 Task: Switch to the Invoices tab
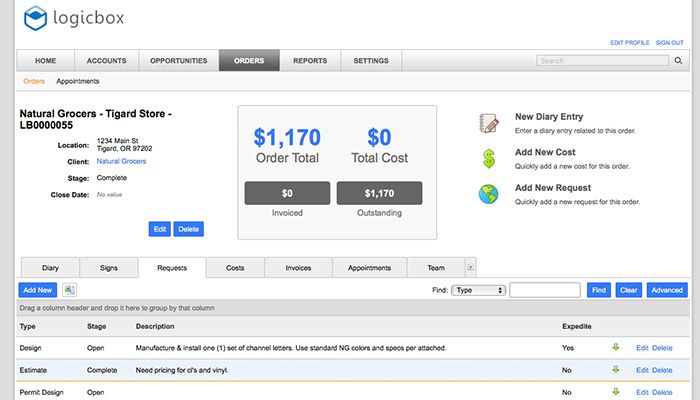[298, 268]
